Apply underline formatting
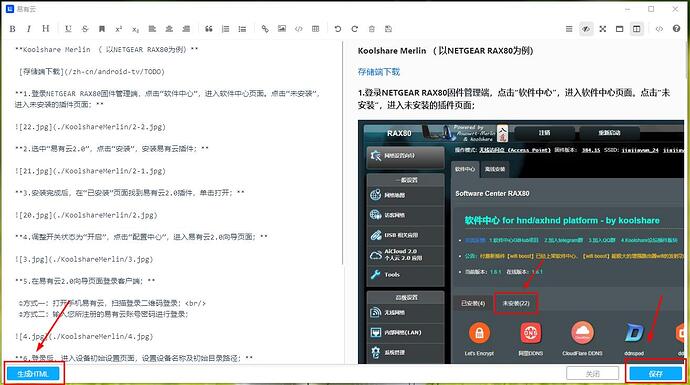This screenshot has height=385, width=690. click(x=68, y=29)
